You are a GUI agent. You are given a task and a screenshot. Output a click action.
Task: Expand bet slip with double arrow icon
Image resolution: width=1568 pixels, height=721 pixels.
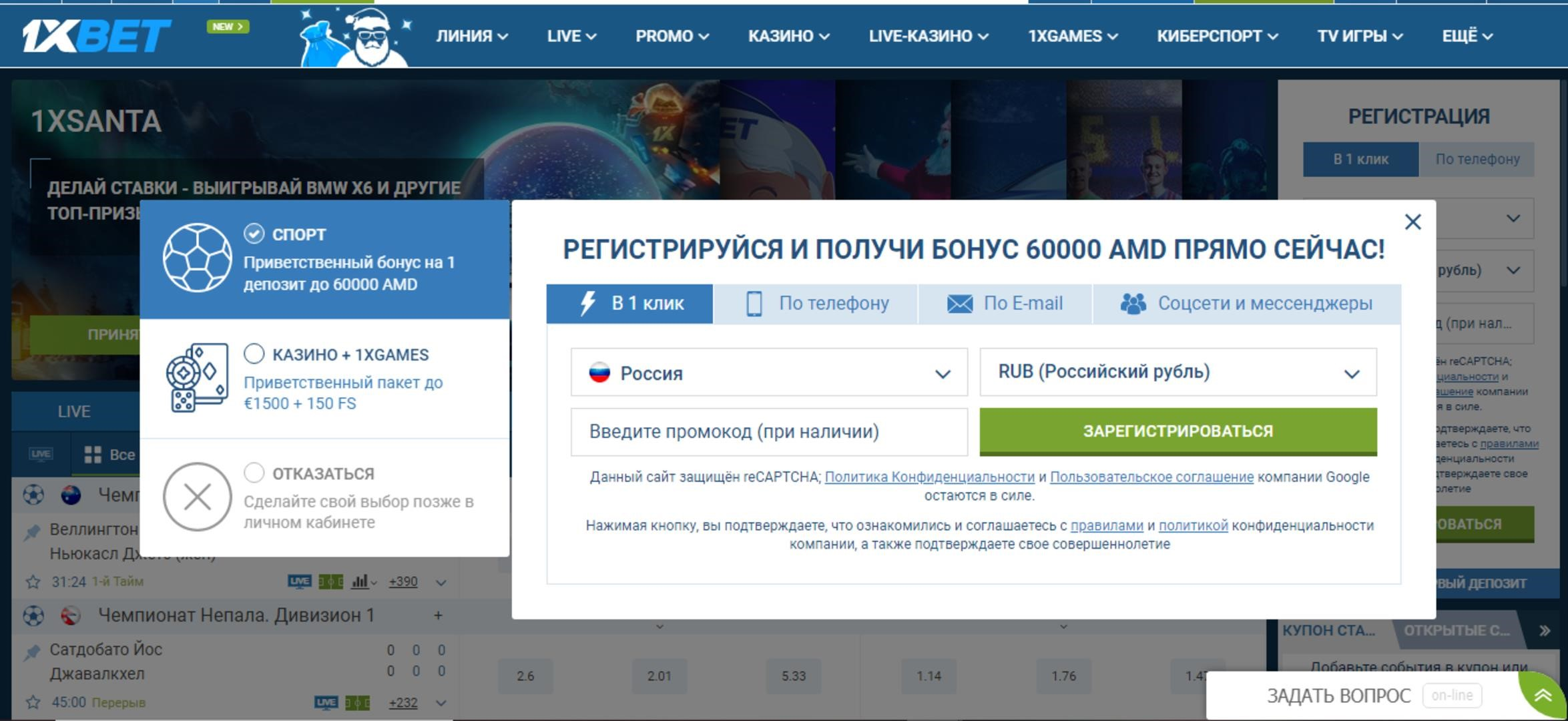(x=1545, y=630)
